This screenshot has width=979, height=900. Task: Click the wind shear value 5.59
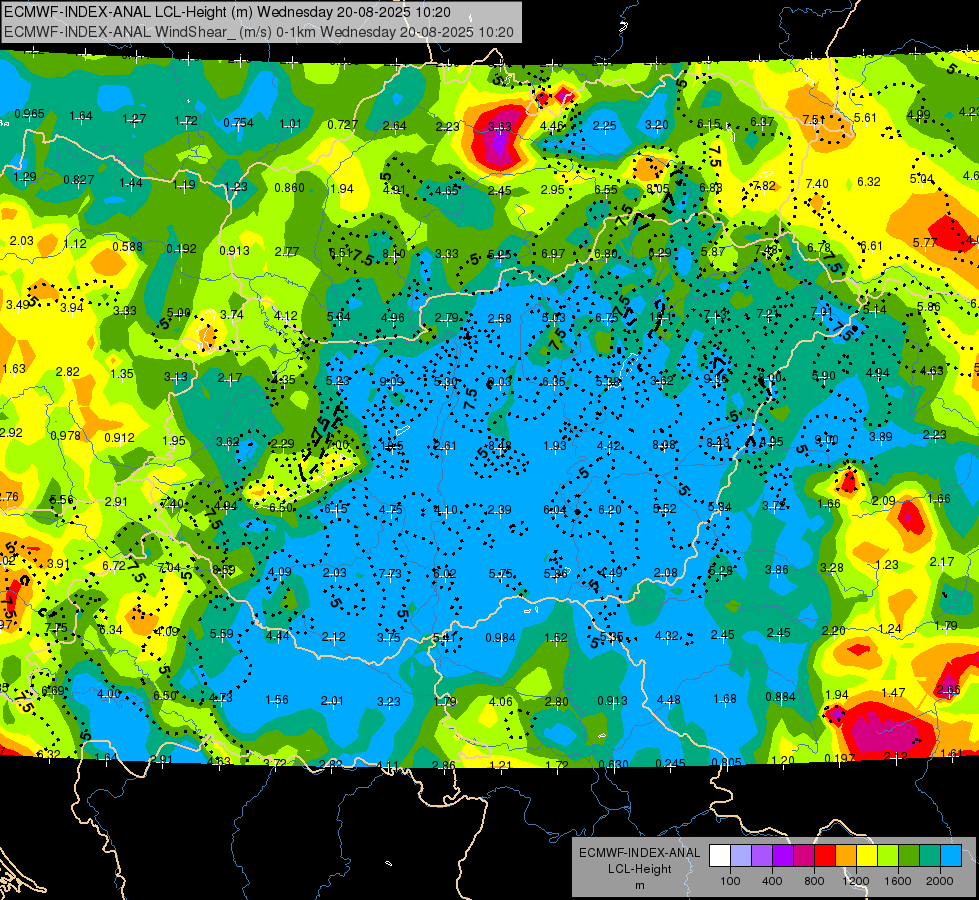pyautogui.click(x=222, y=634)
